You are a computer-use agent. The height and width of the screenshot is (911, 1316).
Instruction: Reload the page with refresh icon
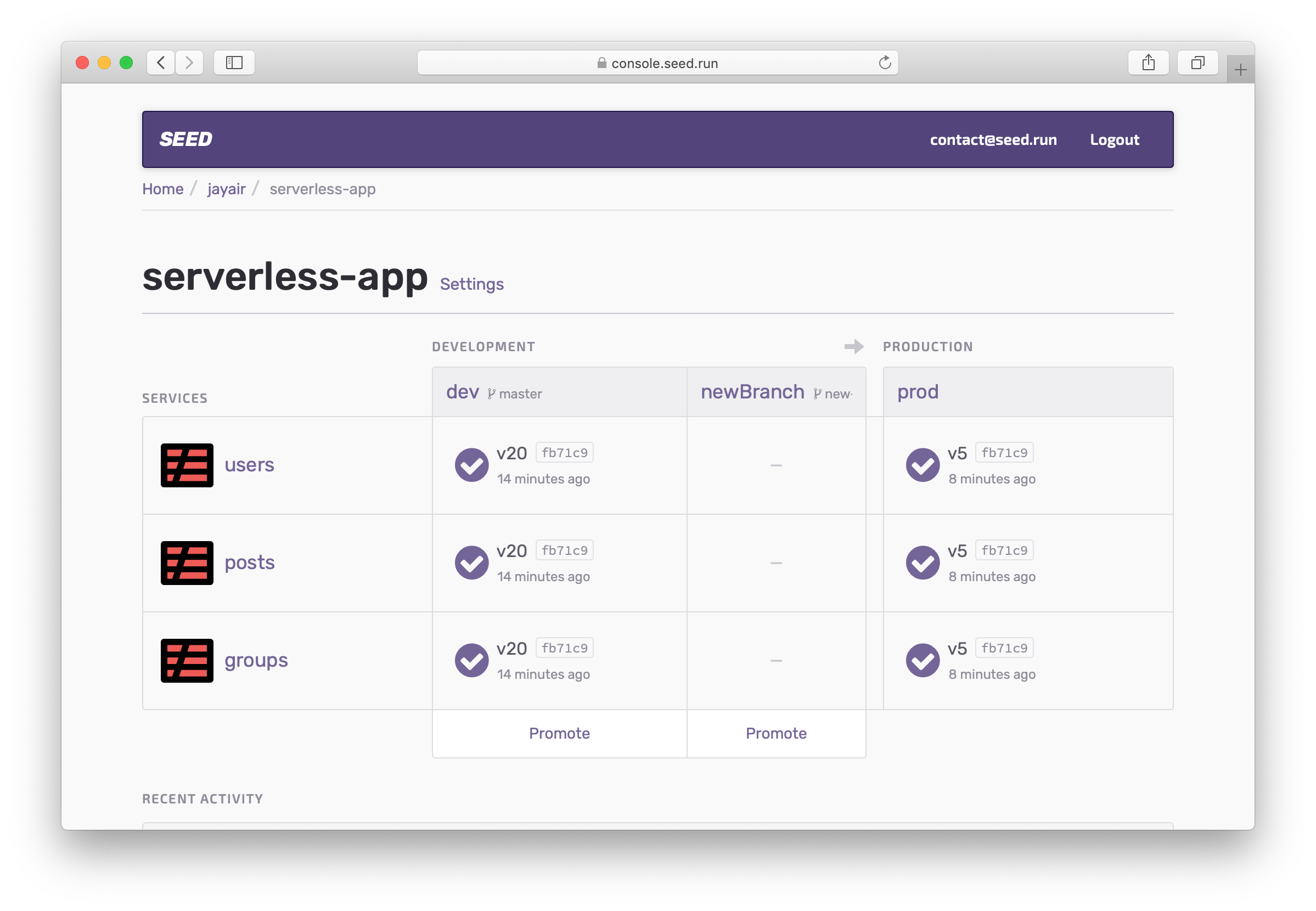pos(885,63)
